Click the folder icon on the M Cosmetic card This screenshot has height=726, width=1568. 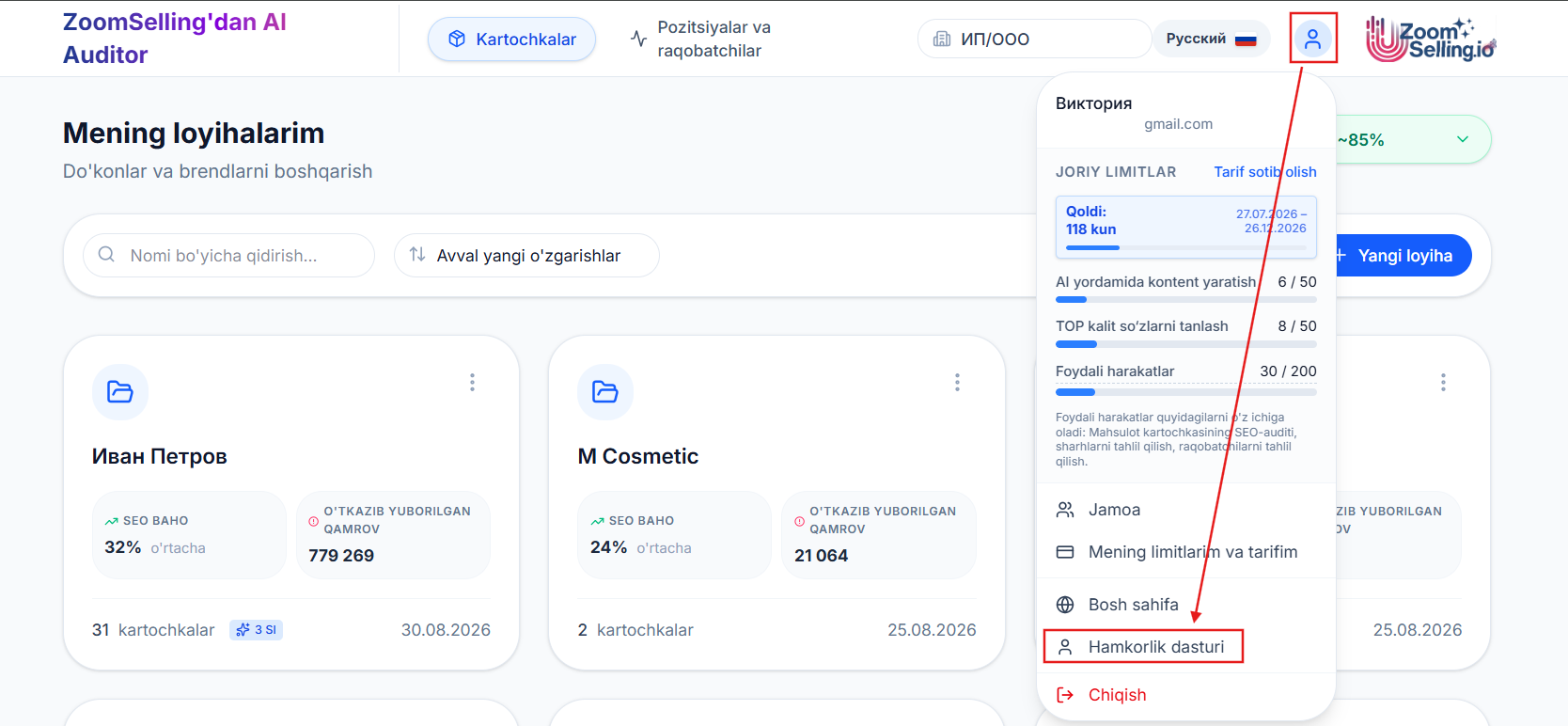tap(605, 391)
